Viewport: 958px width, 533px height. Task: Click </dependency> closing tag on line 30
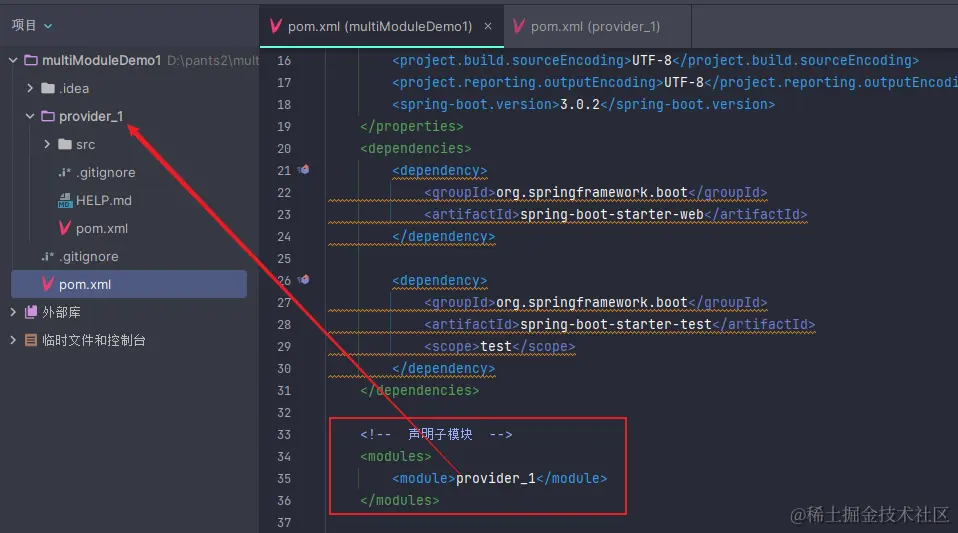coord(444,369)
